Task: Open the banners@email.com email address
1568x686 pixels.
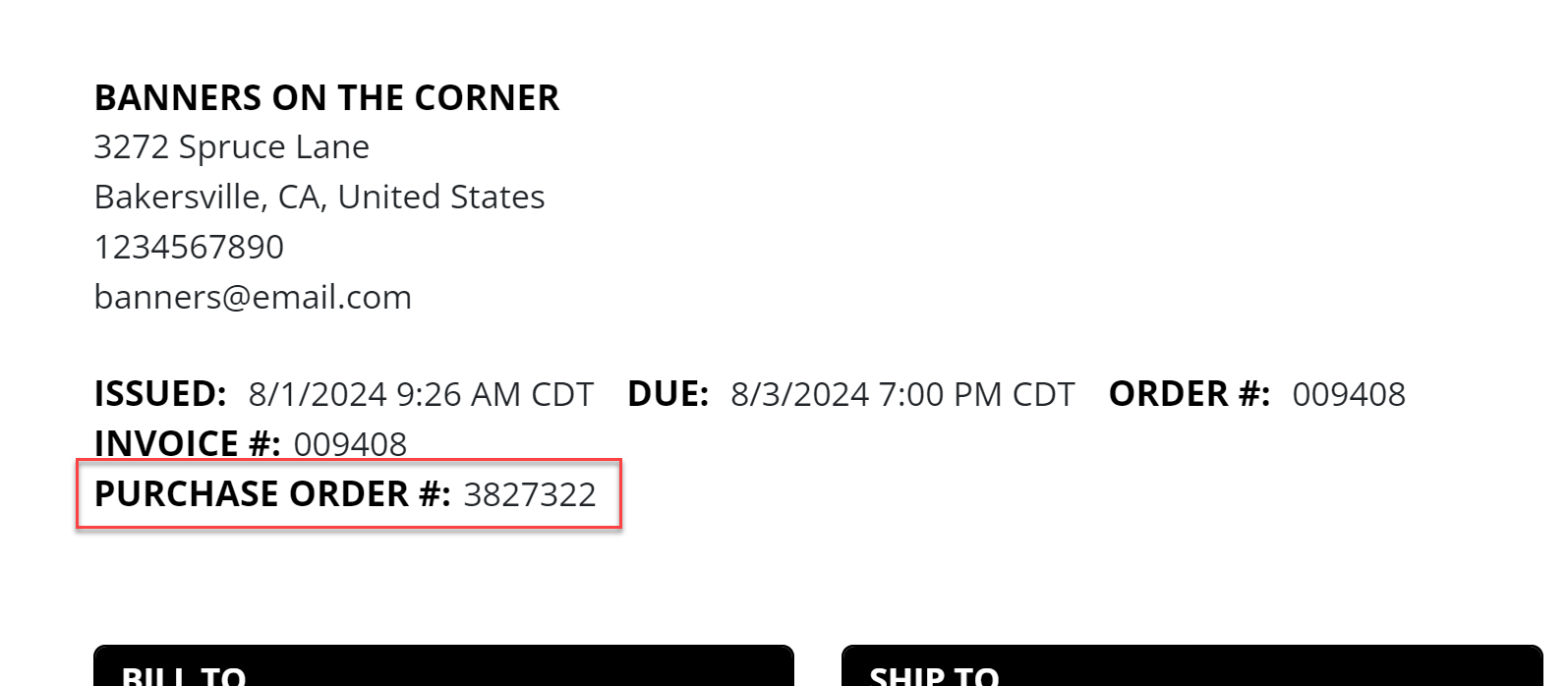Action: (253, 297)
